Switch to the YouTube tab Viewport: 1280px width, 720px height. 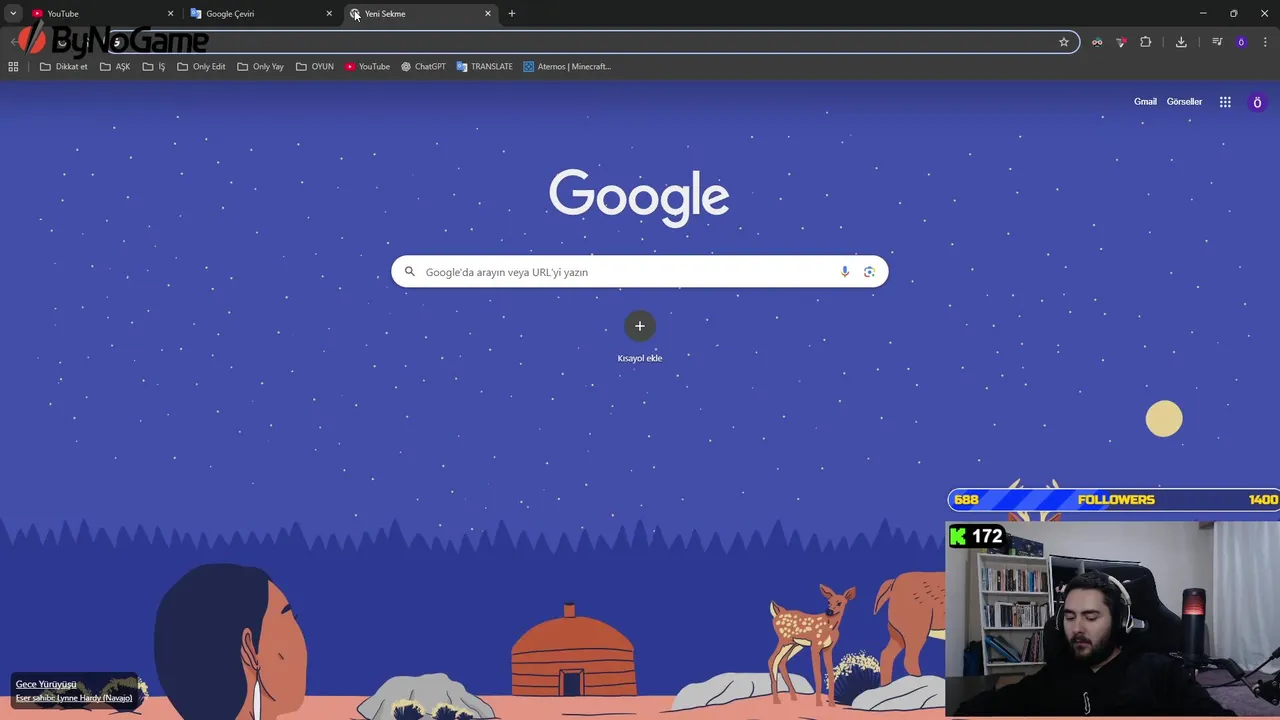coord(102,14)
